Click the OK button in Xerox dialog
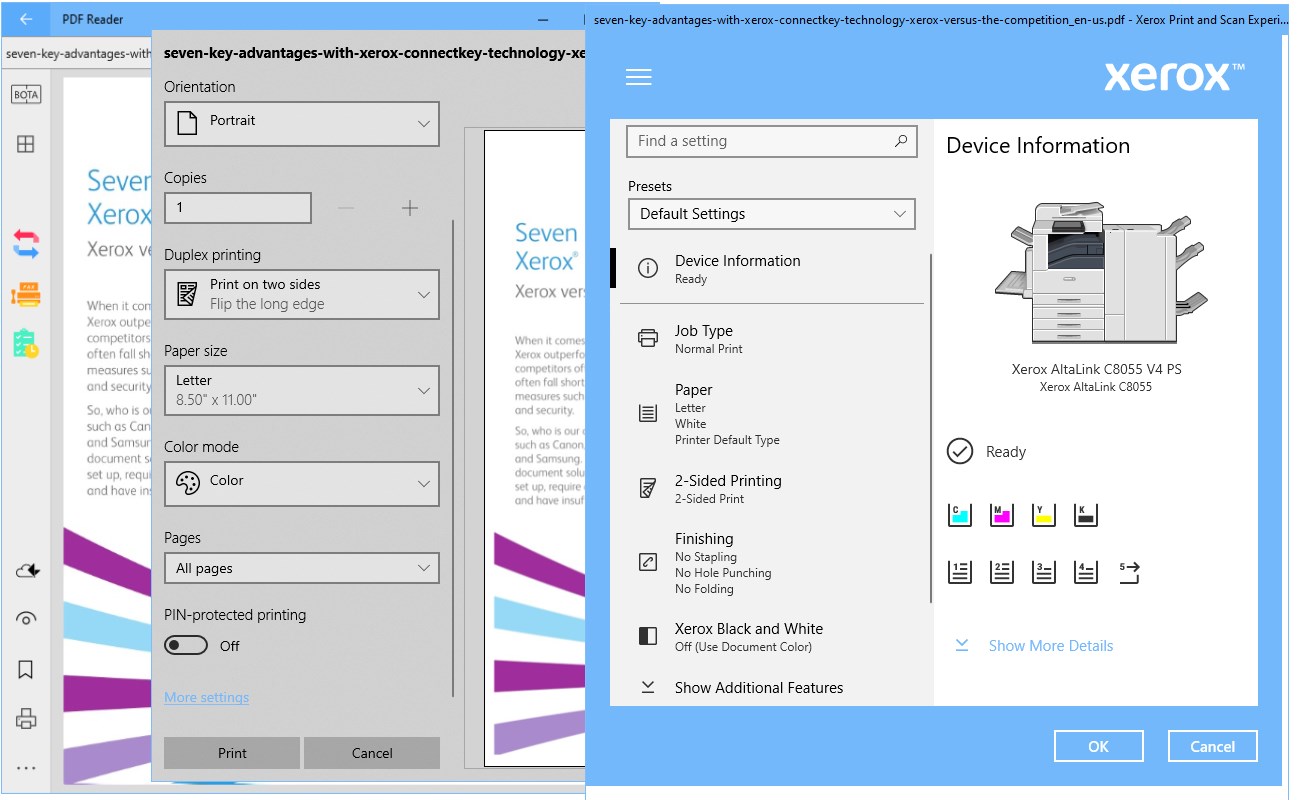 1099,746
